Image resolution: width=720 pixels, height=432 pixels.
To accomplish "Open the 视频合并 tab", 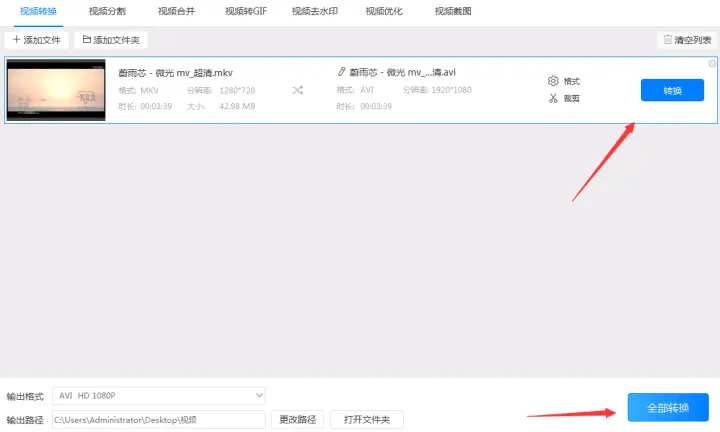I will pos(176,11).
